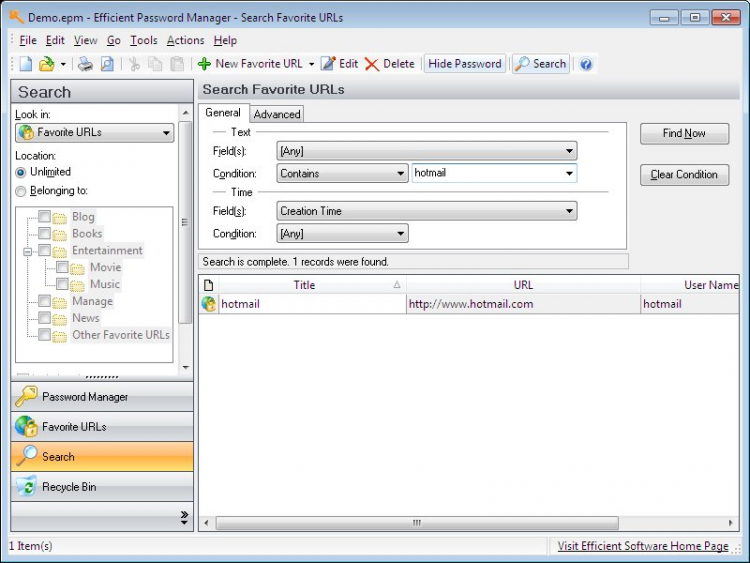Switch to the General tab
This screenshot has width=750, height=563.
(x=223, y=113)
